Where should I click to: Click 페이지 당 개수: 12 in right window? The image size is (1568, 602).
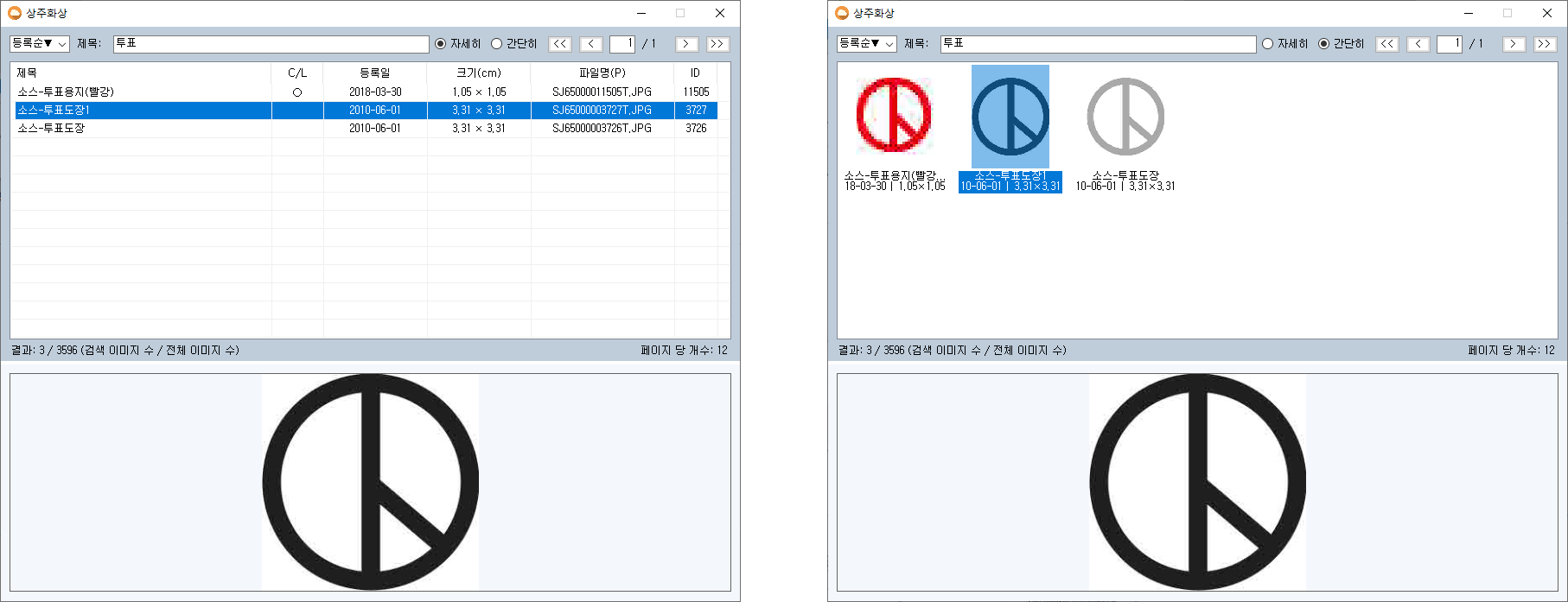tap(1511, 350)
